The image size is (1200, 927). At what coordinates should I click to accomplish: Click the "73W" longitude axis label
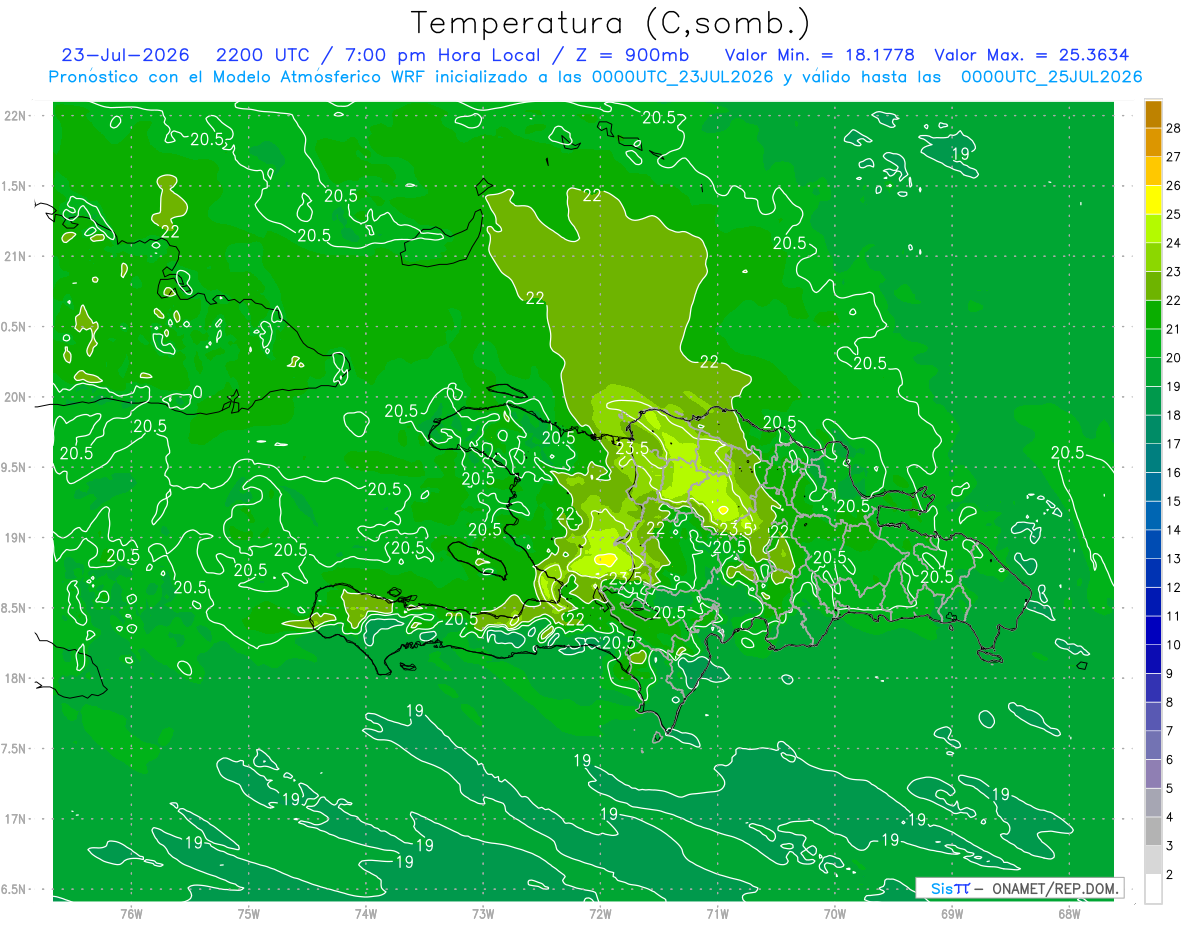(483, 912)
